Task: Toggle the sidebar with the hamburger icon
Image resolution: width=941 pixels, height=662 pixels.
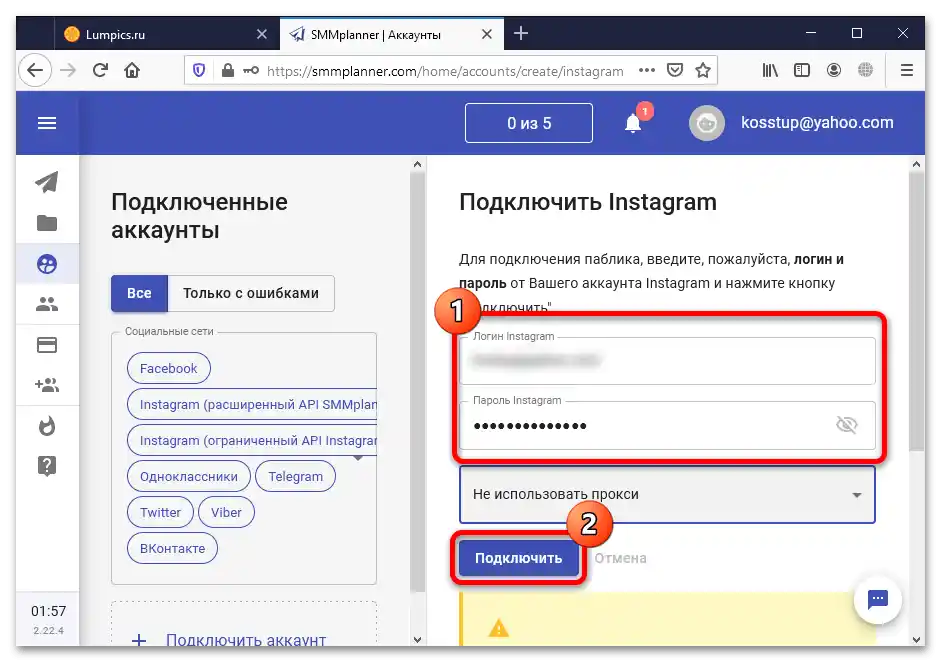Action: click(47, 123)
